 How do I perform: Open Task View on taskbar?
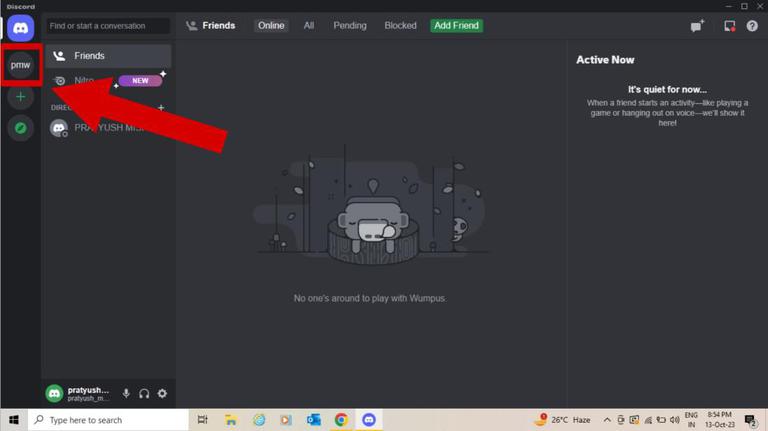click(x=202, y=420)
